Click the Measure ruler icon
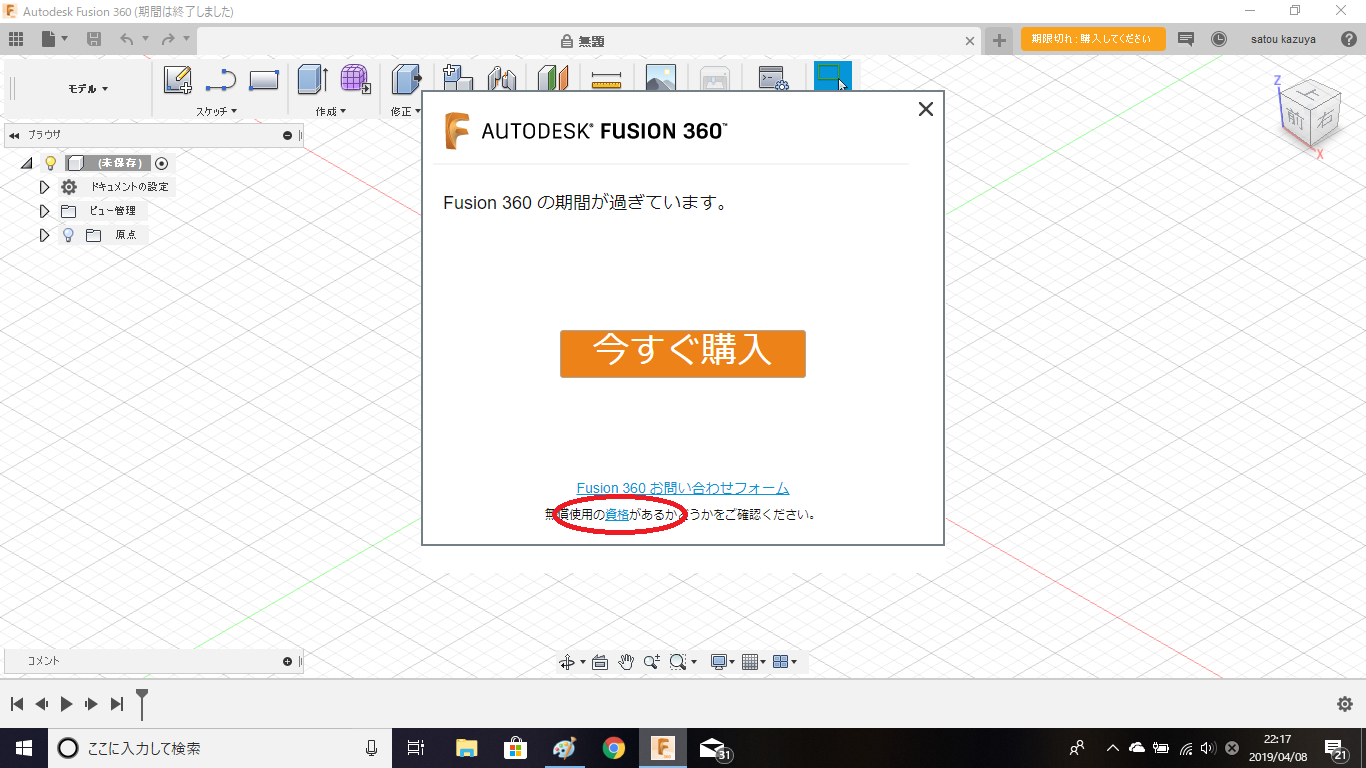Viewport: 1366px width, 768px height. 606,80
